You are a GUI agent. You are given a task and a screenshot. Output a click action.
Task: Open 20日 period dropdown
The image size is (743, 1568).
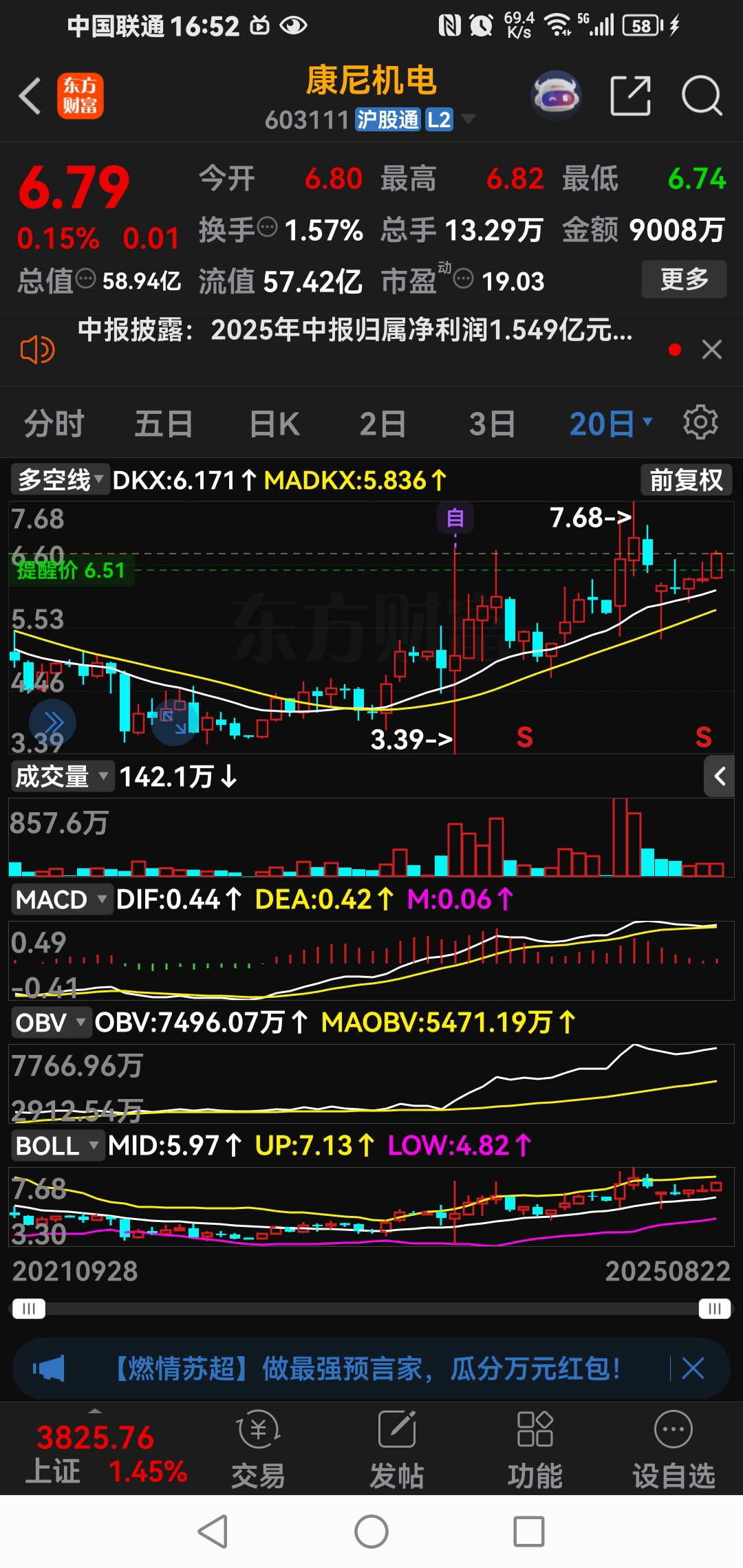610,423
